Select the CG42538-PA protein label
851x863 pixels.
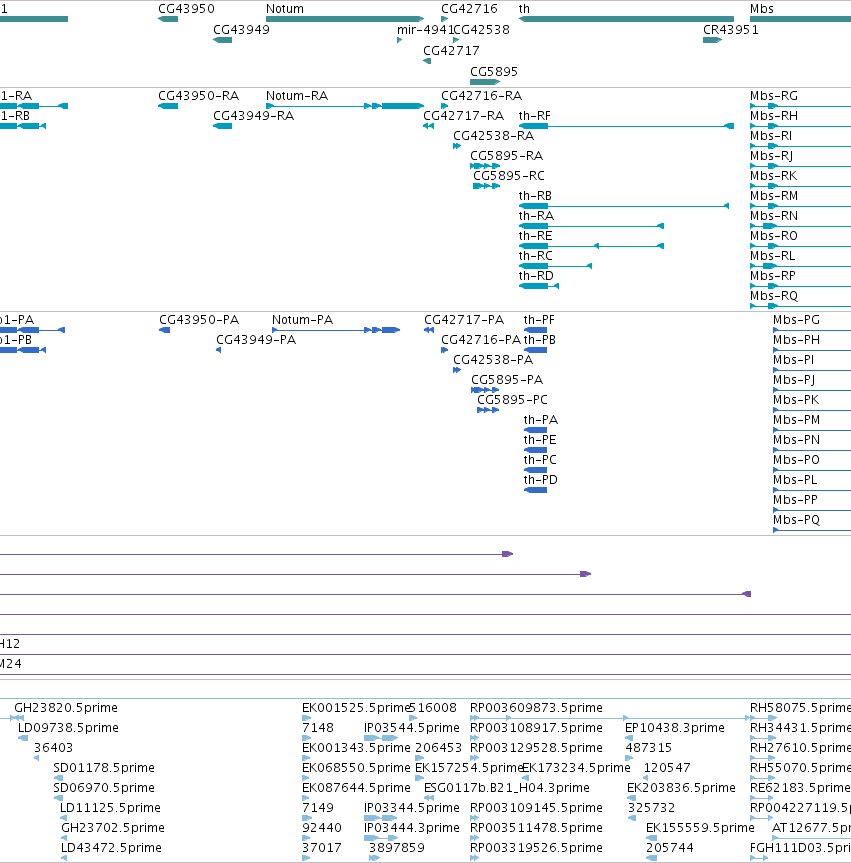(x=493, y=359)
